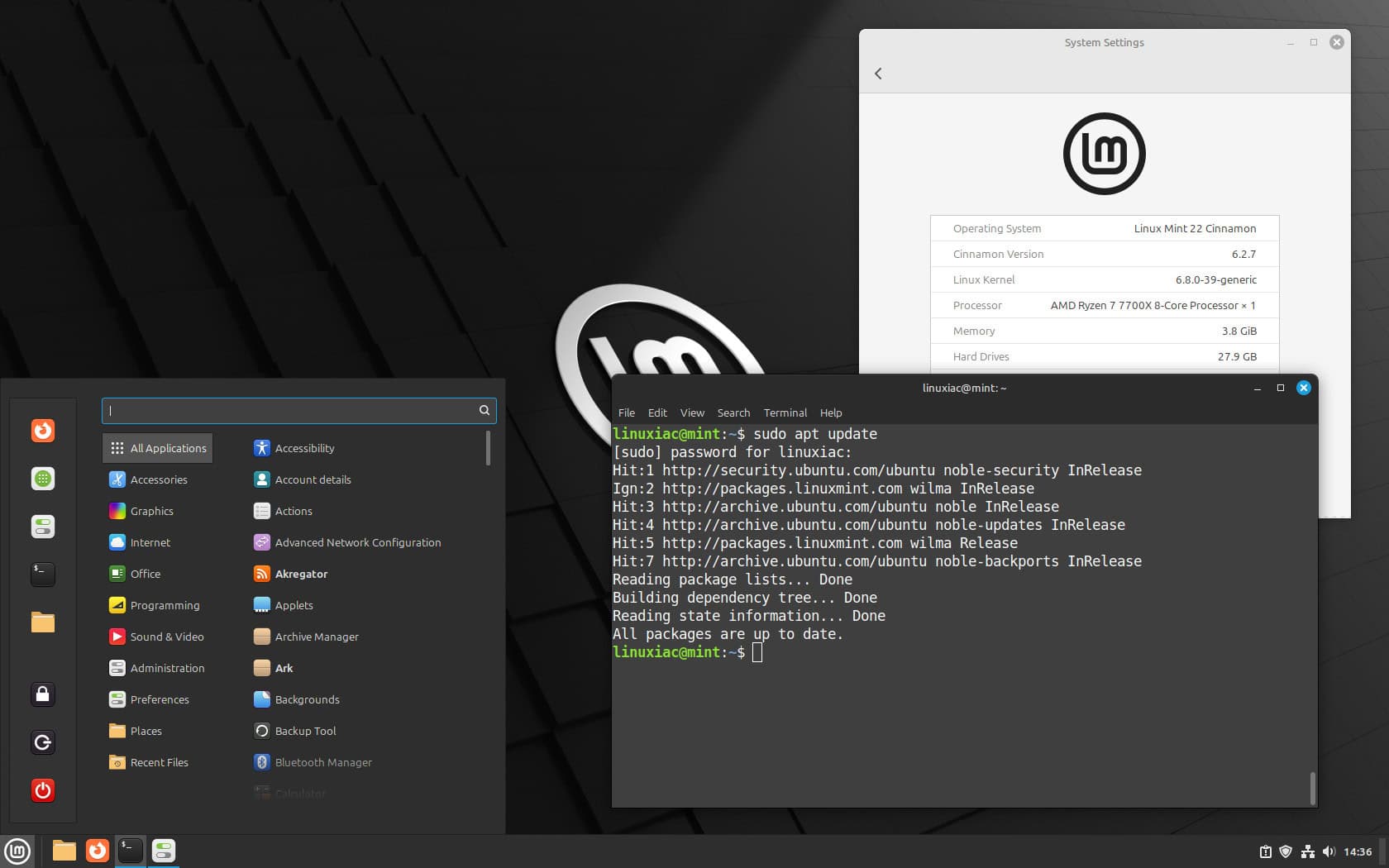Viewport: 1389px width, 868px height.
Task: Click the network icon in the system tray
Action: click(1308, 851)
